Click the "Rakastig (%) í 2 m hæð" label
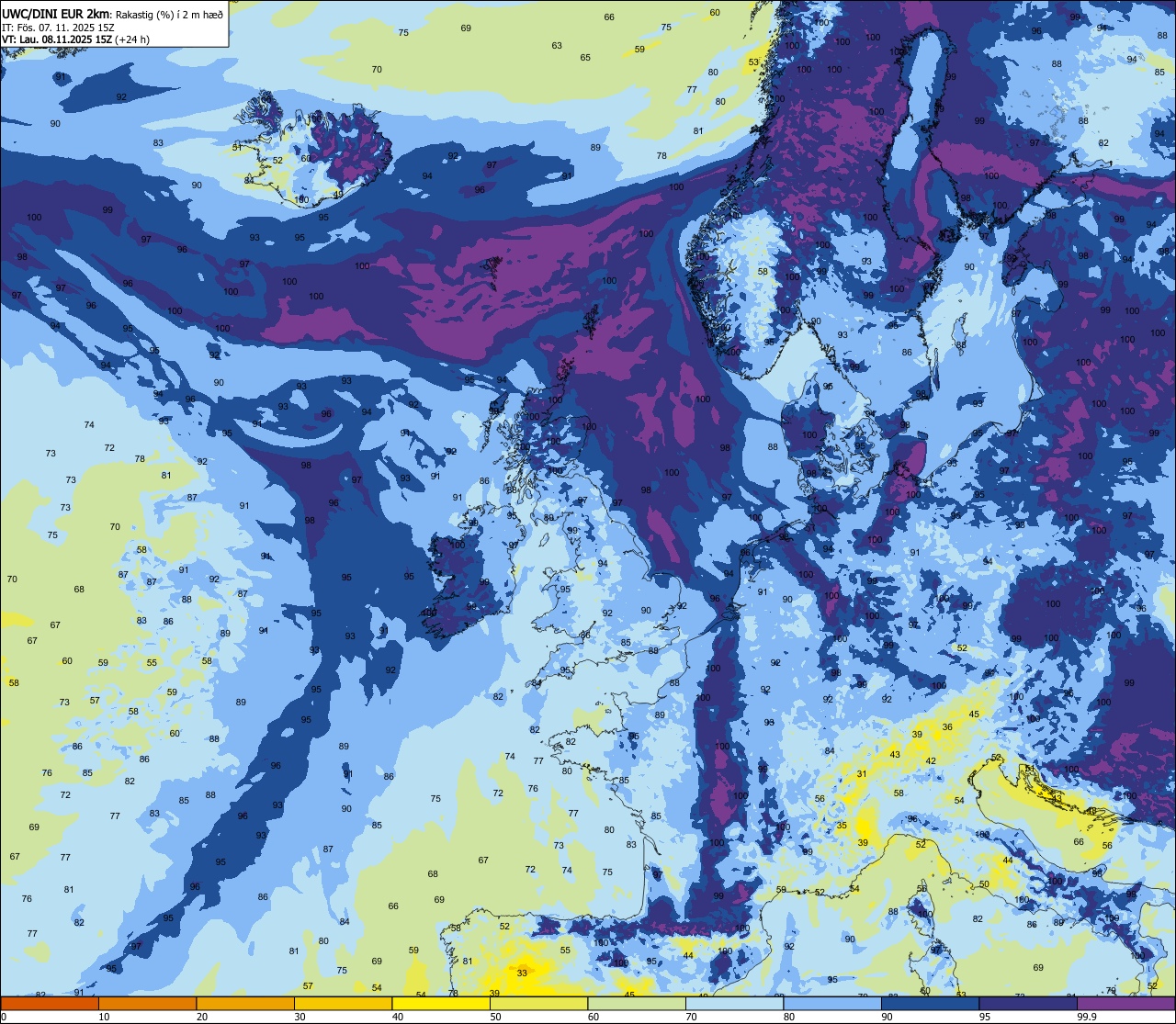Screen dimensions: 1176x1024 click(x=169, y=14)
